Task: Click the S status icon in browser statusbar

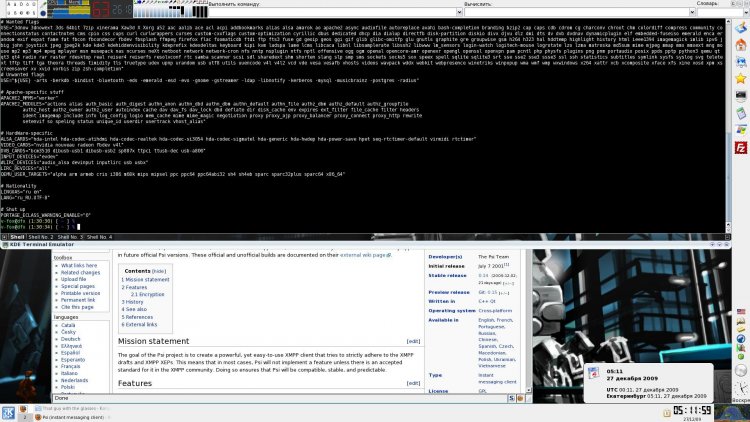Action: tap(511, 398)
